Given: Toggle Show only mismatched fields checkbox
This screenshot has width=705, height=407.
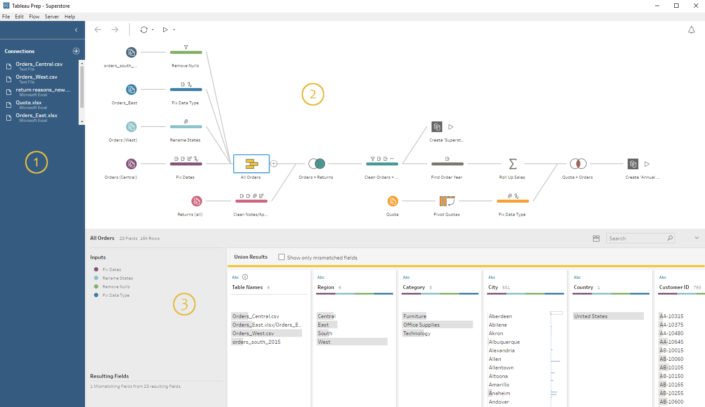Looking at the screenshot, I should 281,257.
